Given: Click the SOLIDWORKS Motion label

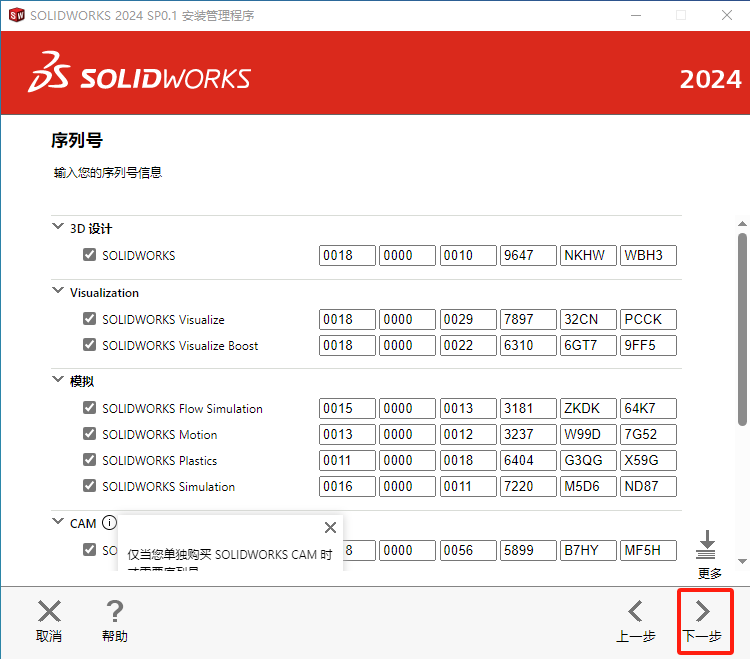Looking at the screenshot, I should pyautogui.click(x=160, y=435).
